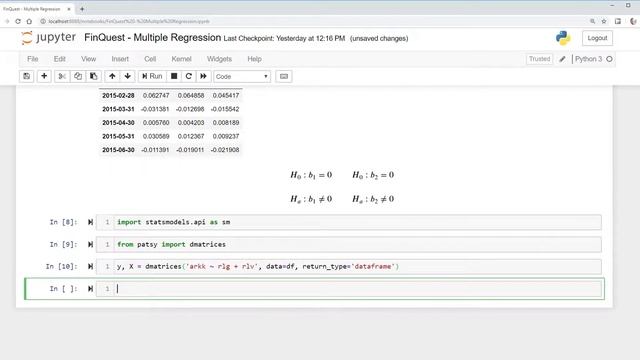Click the value -0.021908 in the table
This screenshot has width=640, height=360.
(225, 150)
